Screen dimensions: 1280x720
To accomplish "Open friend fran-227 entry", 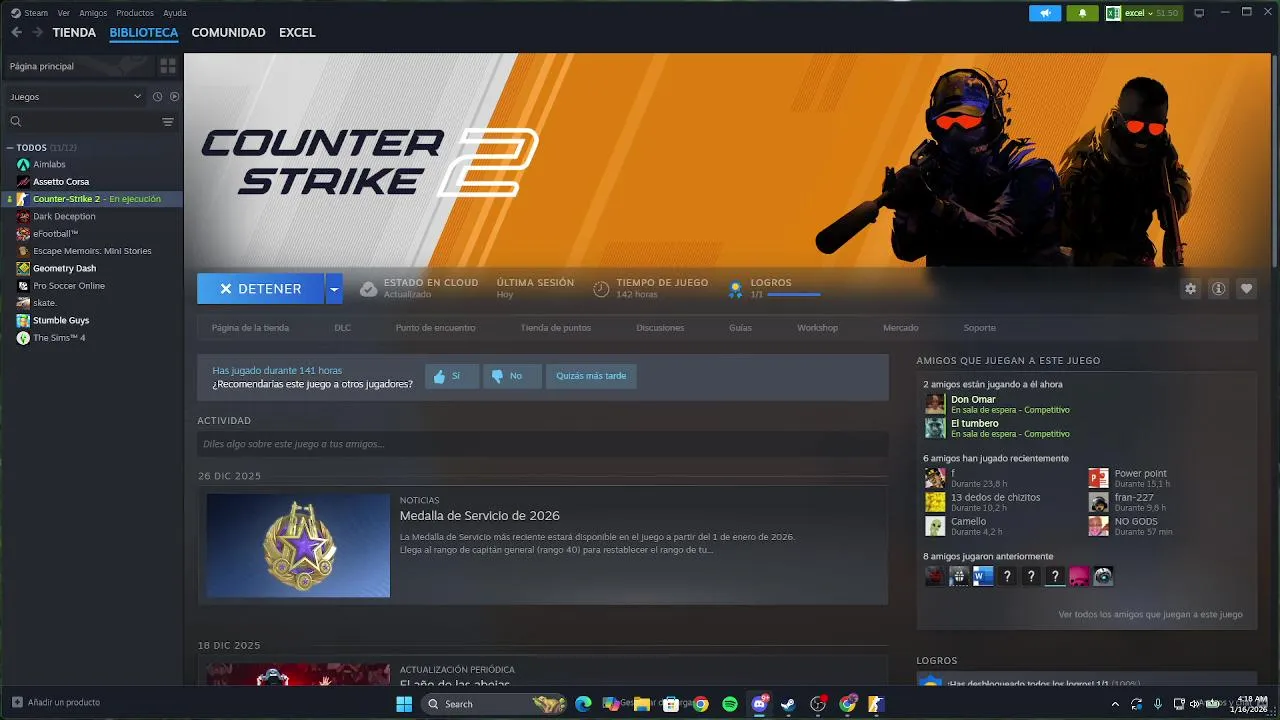I will coord(1134,497).
